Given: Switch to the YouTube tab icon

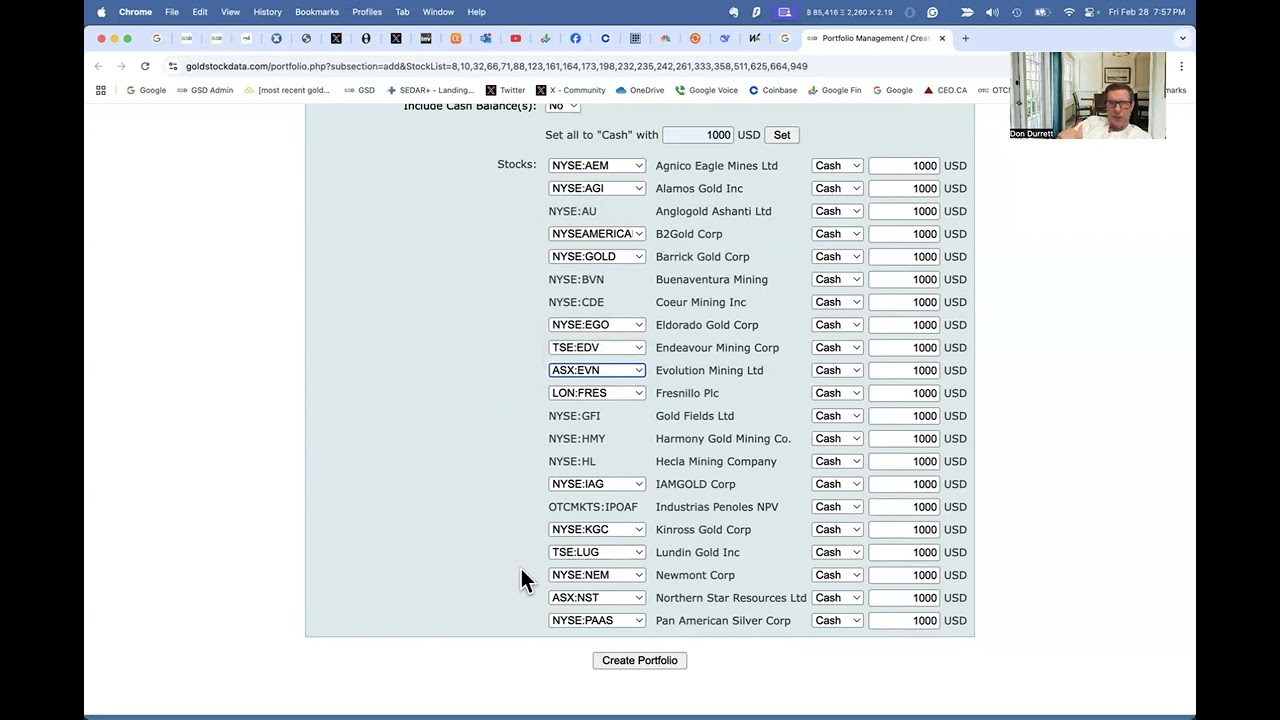Looking at the screenshot, I should point(515,38).
